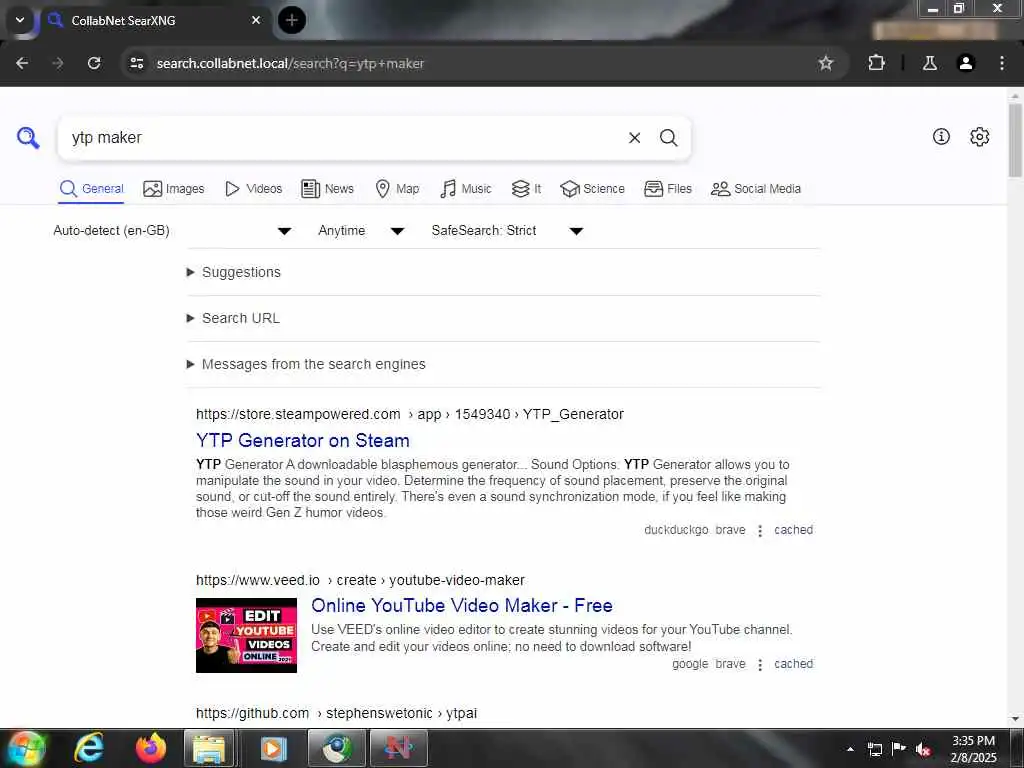Click the SearXNG magnifier logo
The height and width of the screenshot is (768, 1024).
(28, 138)
